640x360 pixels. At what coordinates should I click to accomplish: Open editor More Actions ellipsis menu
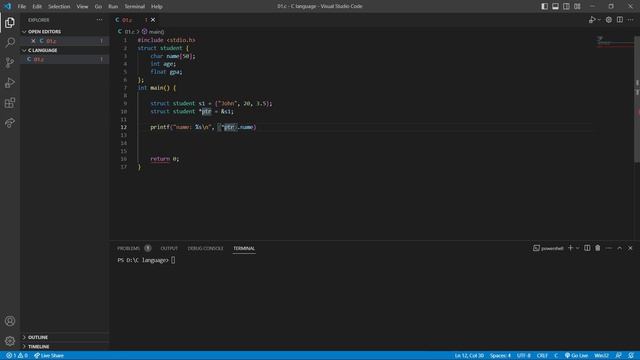631,20
